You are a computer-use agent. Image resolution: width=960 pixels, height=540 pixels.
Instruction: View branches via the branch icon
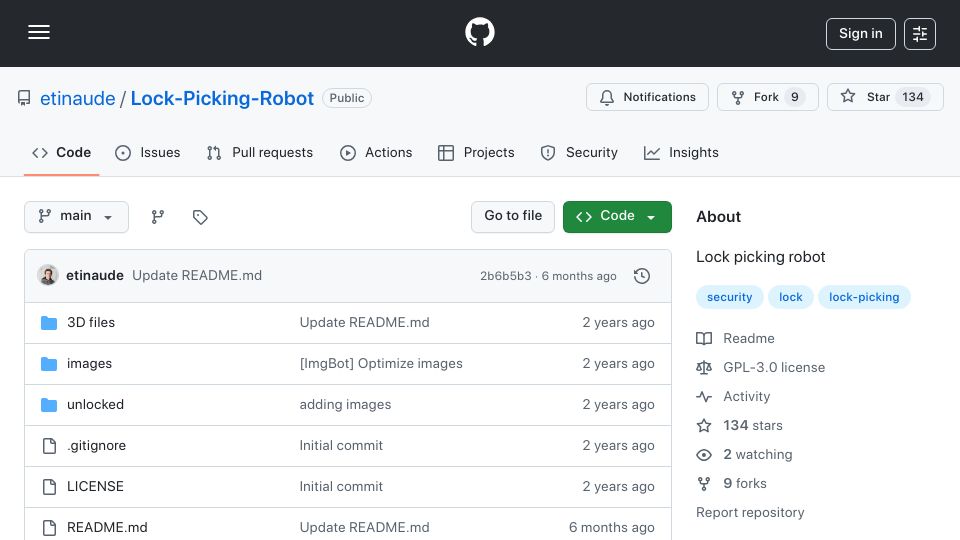[x=158, y=217]
